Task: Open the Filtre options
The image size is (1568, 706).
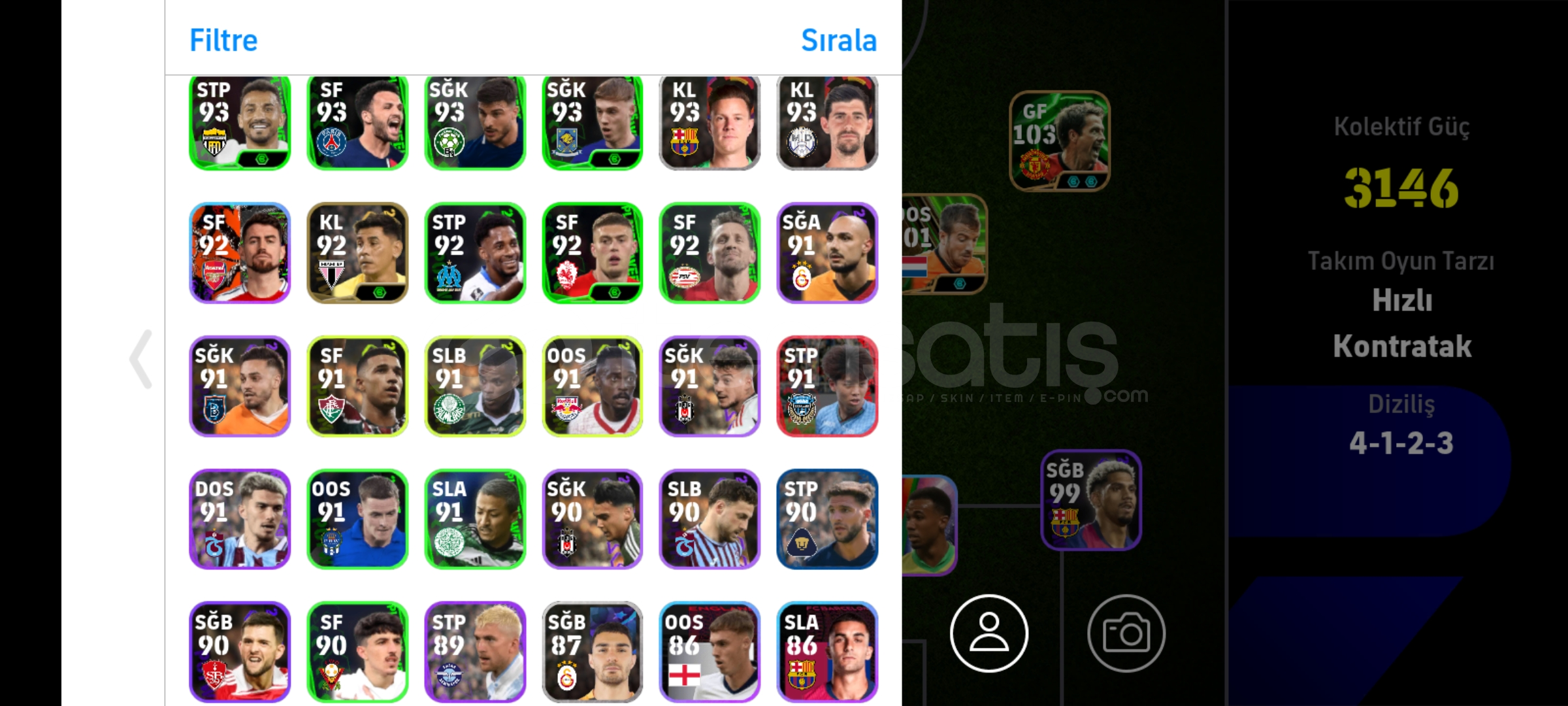Action: point(223,41)
